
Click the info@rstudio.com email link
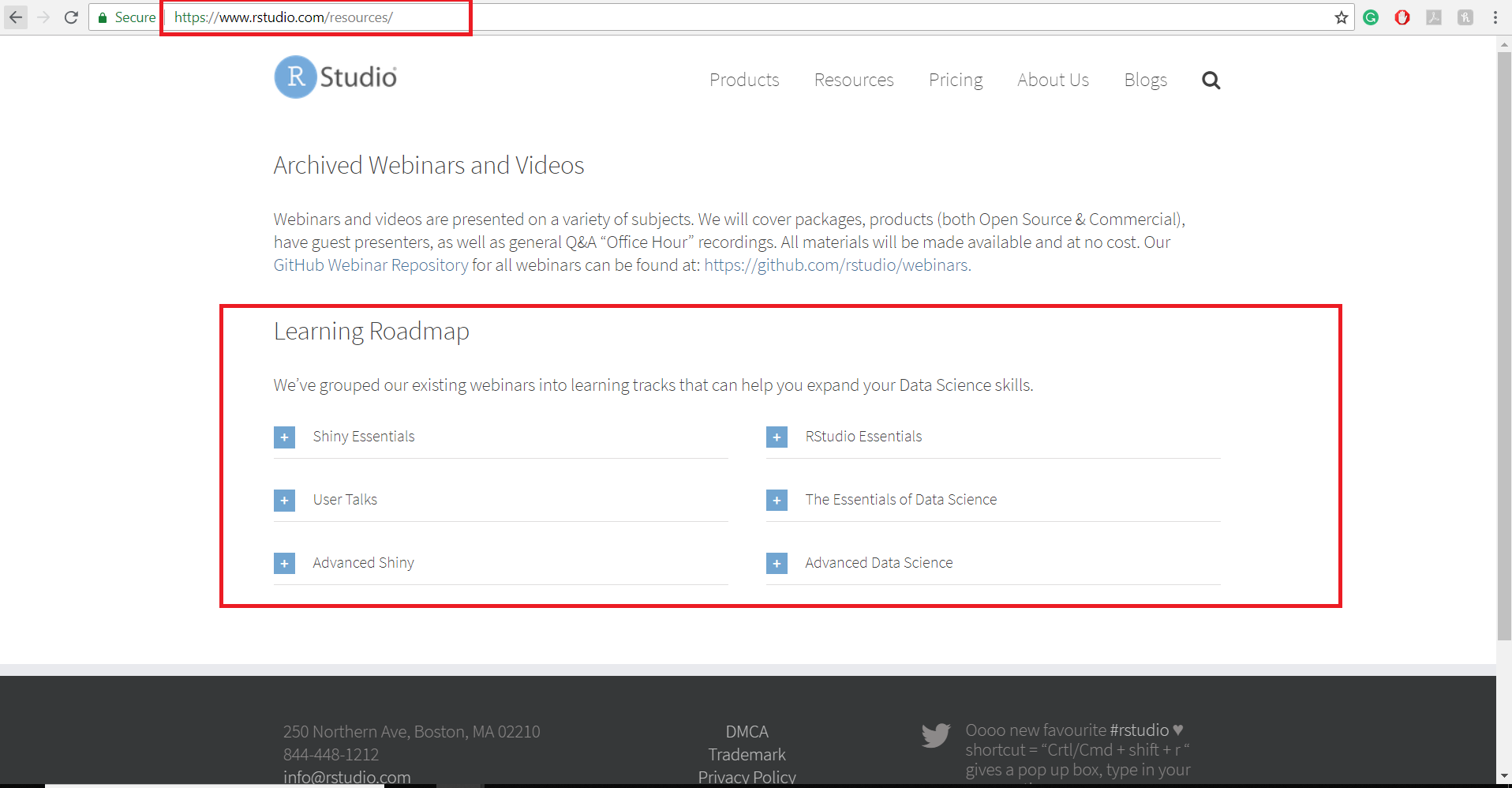pyautogui.click(x=347, y=777)
